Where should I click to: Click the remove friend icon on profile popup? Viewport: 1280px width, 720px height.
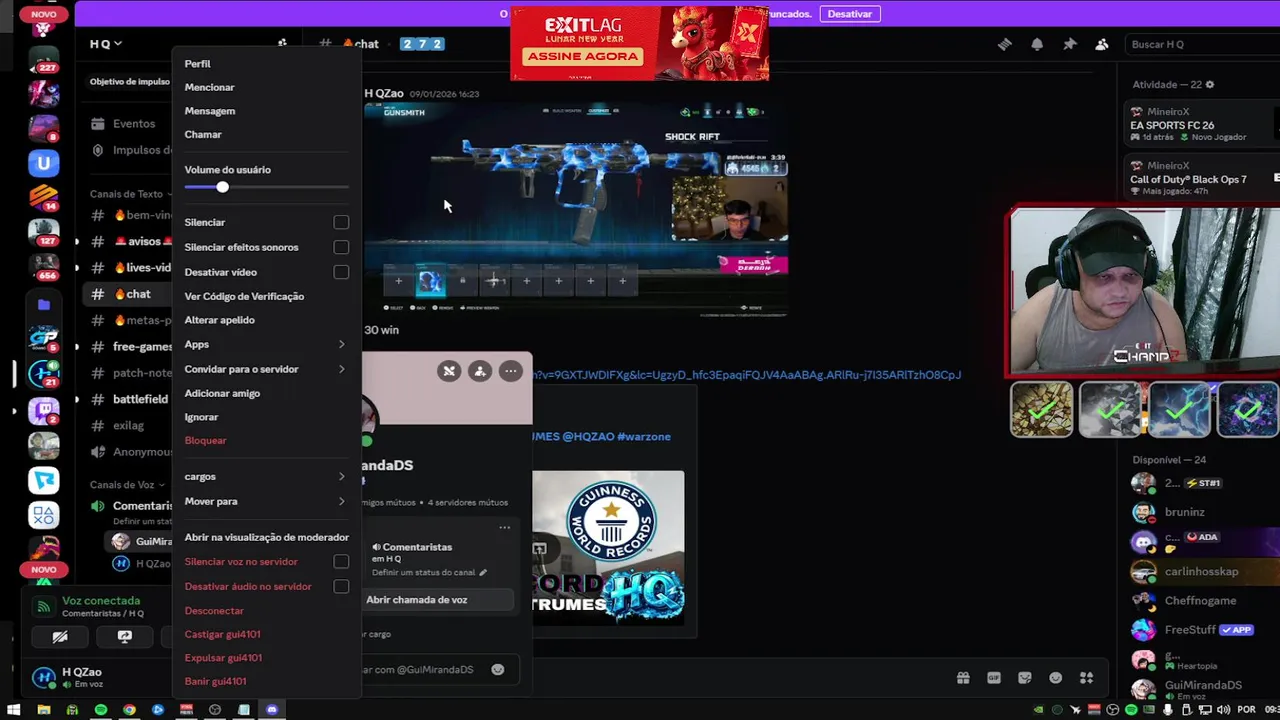click(x=449, y=371)
